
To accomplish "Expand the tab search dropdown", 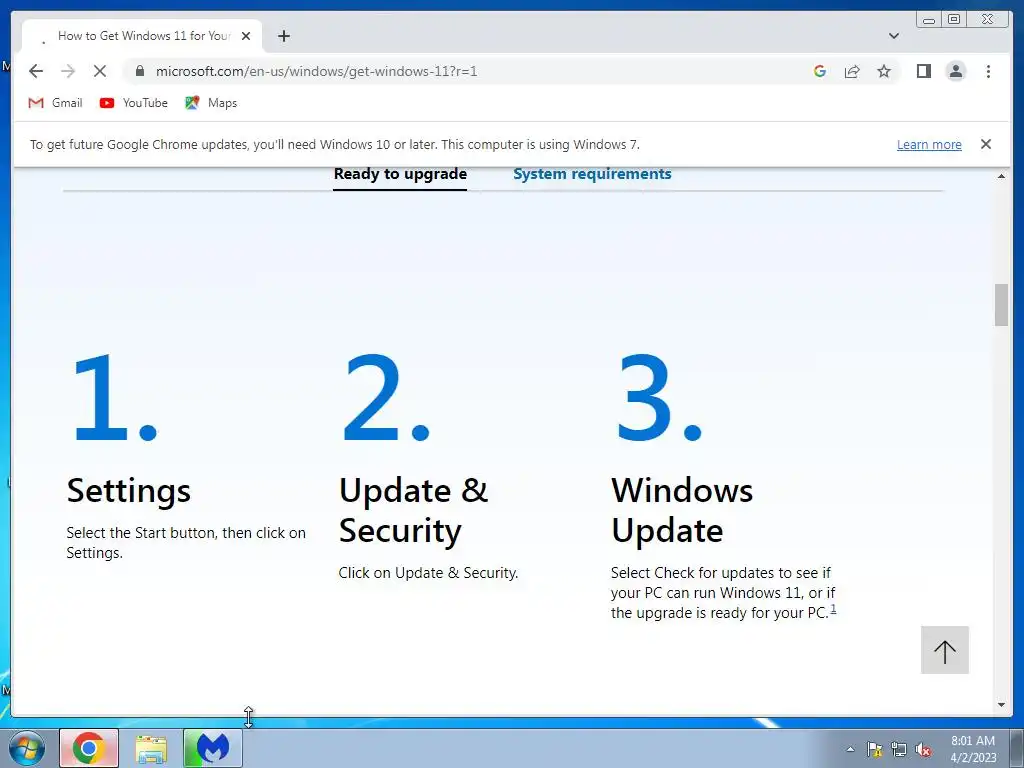I will [894, 36].
